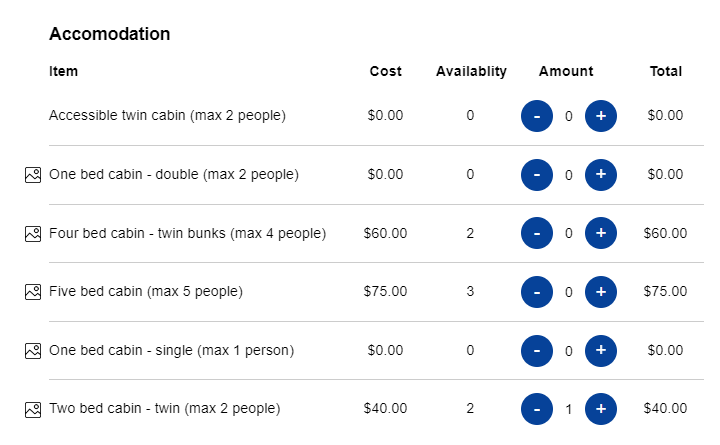Increase Five bed cabin quantity
This screenshot has width=720, height=445.
point(600,292)
